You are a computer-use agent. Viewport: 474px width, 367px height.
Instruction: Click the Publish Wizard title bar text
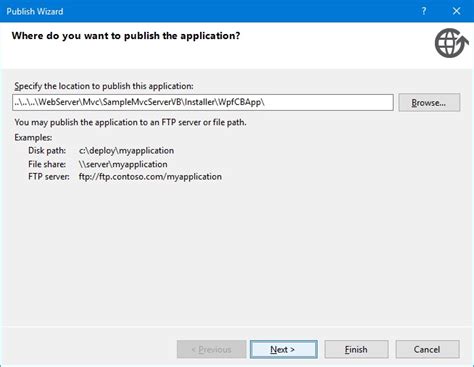click(35, 11)
